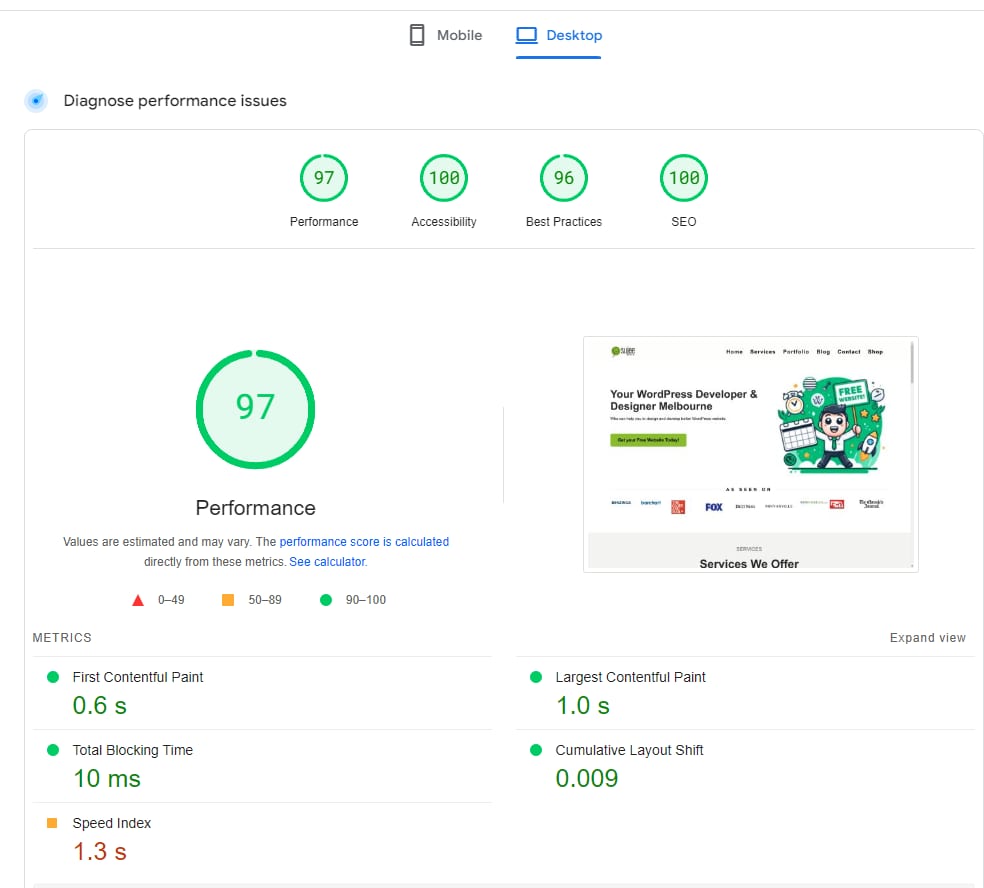
Task: Click the 50–89 legend text
Action: point(265,600)
